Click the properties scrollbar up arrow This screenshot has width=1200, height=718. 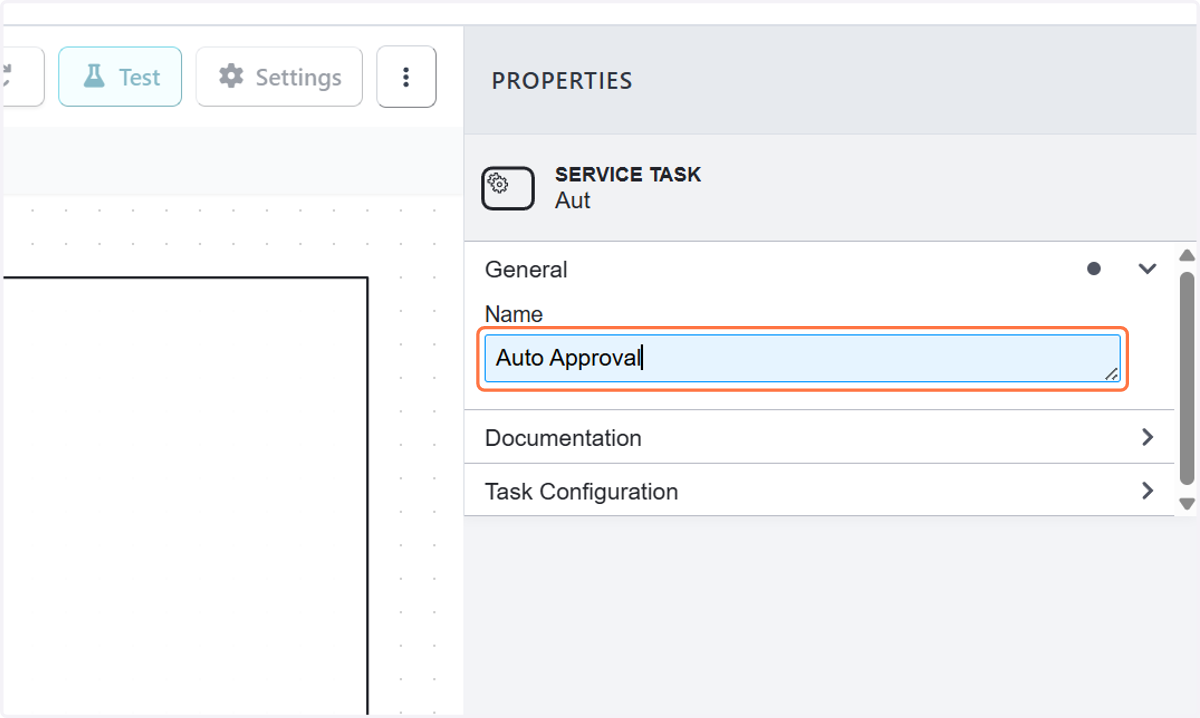click(1187, 255)
